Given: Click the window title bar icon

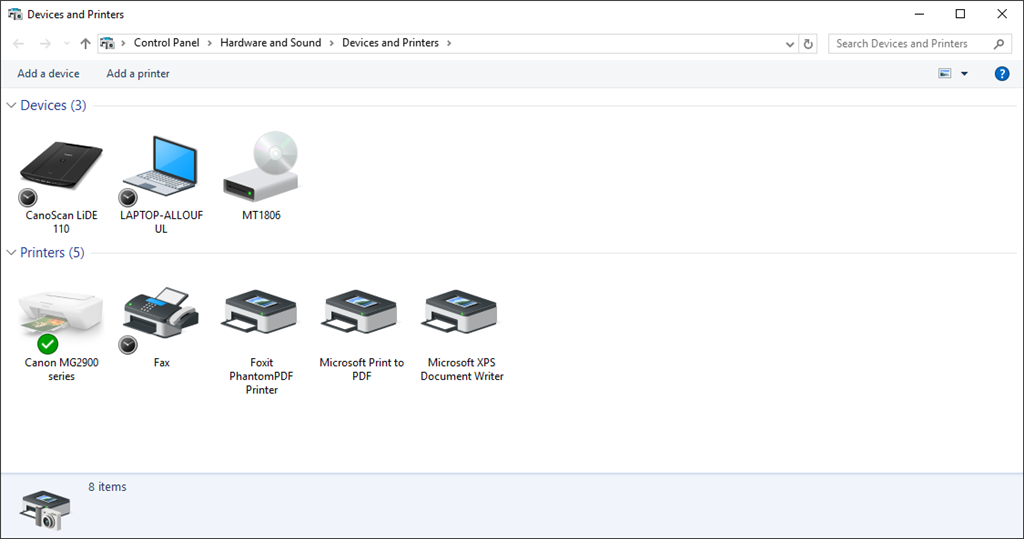Looking at the screenshot, I should (x=14, y=14).
